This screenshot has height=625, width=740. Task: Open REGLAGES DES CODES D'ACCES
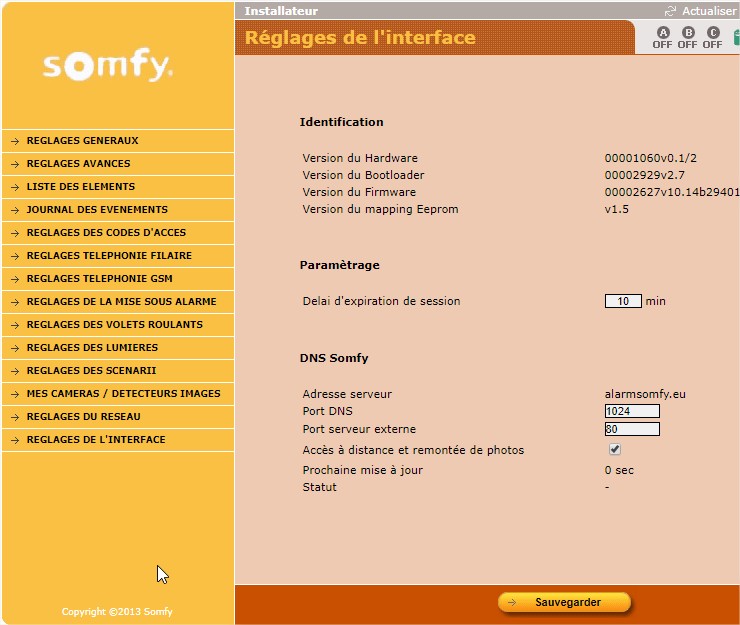pos(106,233)
